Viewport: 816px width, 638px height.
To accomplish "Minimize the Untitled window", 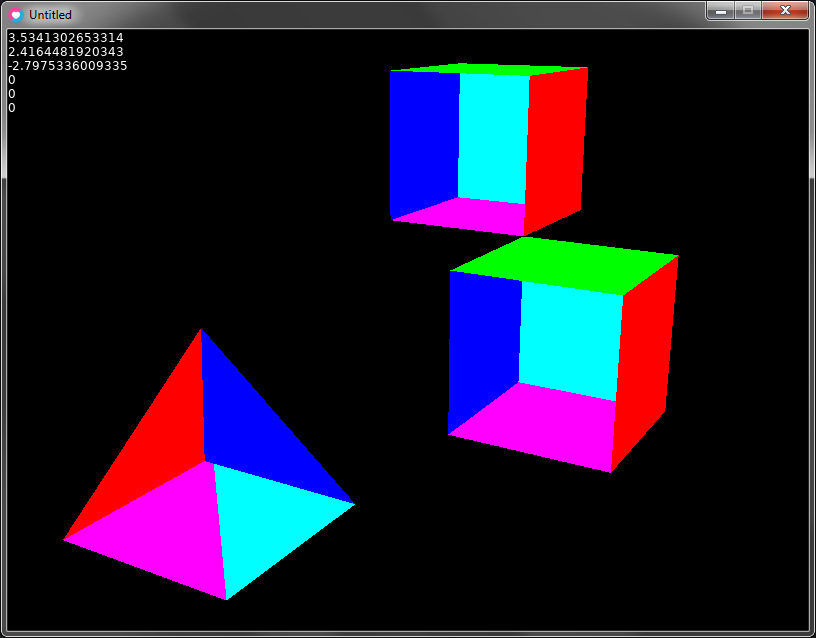I will (721, 10).
